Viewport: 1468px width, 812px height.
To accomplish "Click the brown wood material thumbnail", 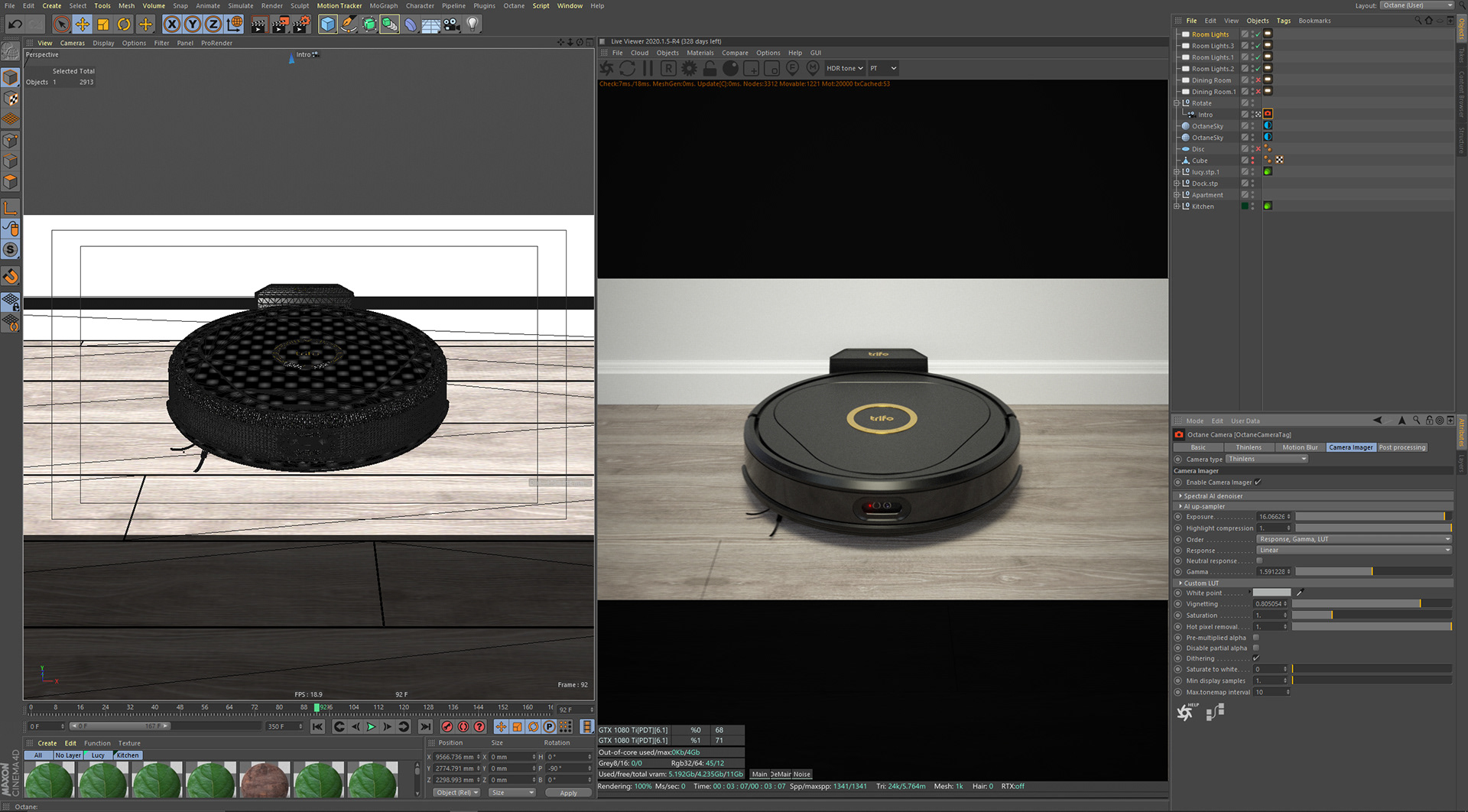I will point(265,780).
